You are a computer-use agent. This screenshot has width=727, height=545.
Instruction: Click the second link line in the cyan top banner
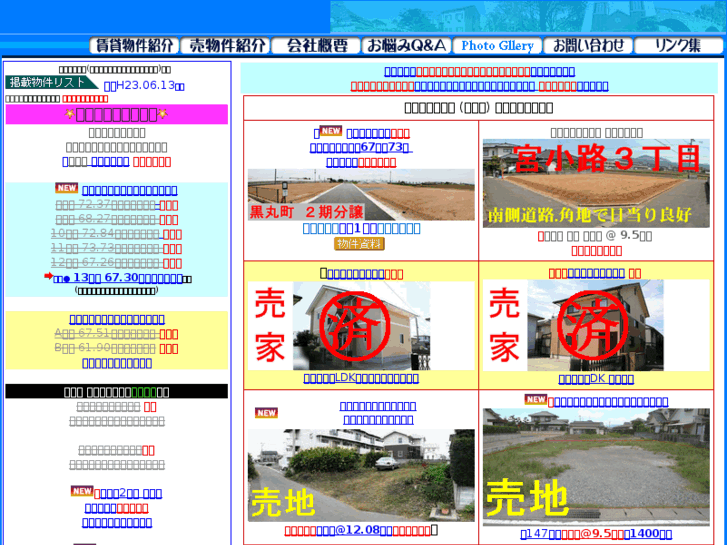click(x=480, y=86)
